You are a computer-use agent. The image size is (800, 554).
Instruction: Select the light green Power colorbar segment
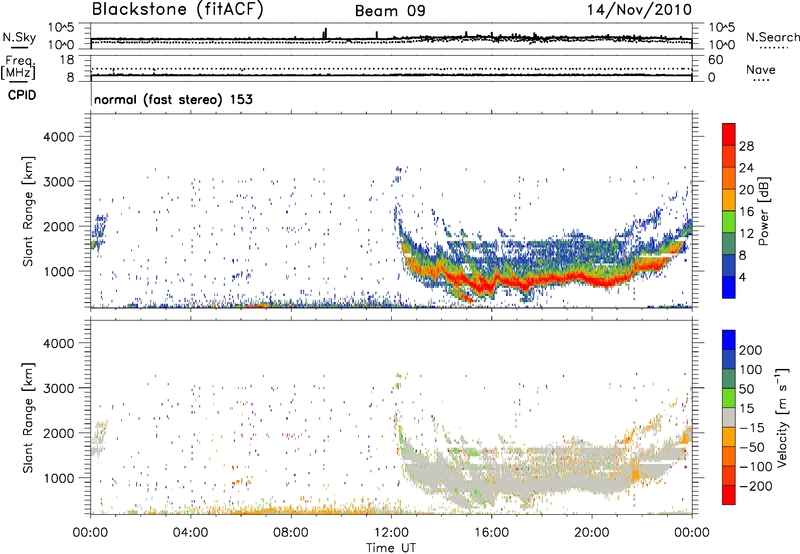pos(729,222)
